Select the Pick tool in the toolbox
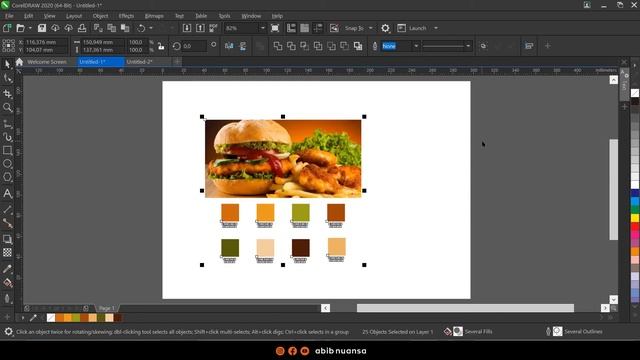 (7, 64)
